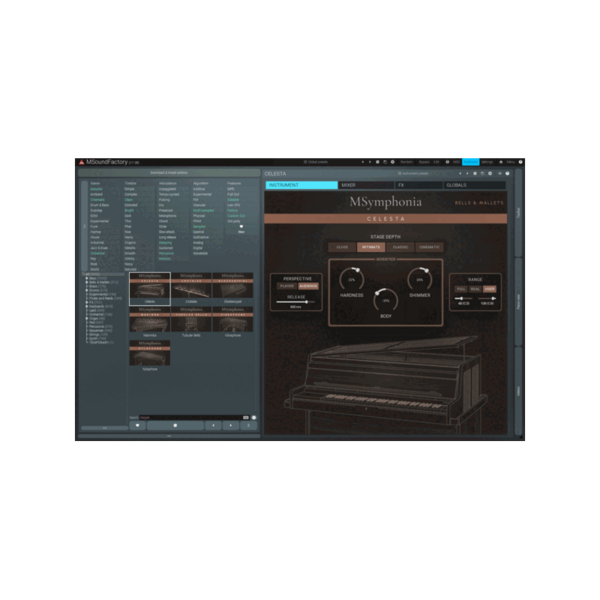
Task: Select the Classic stage depth button
Action: [x=400, y=247]
